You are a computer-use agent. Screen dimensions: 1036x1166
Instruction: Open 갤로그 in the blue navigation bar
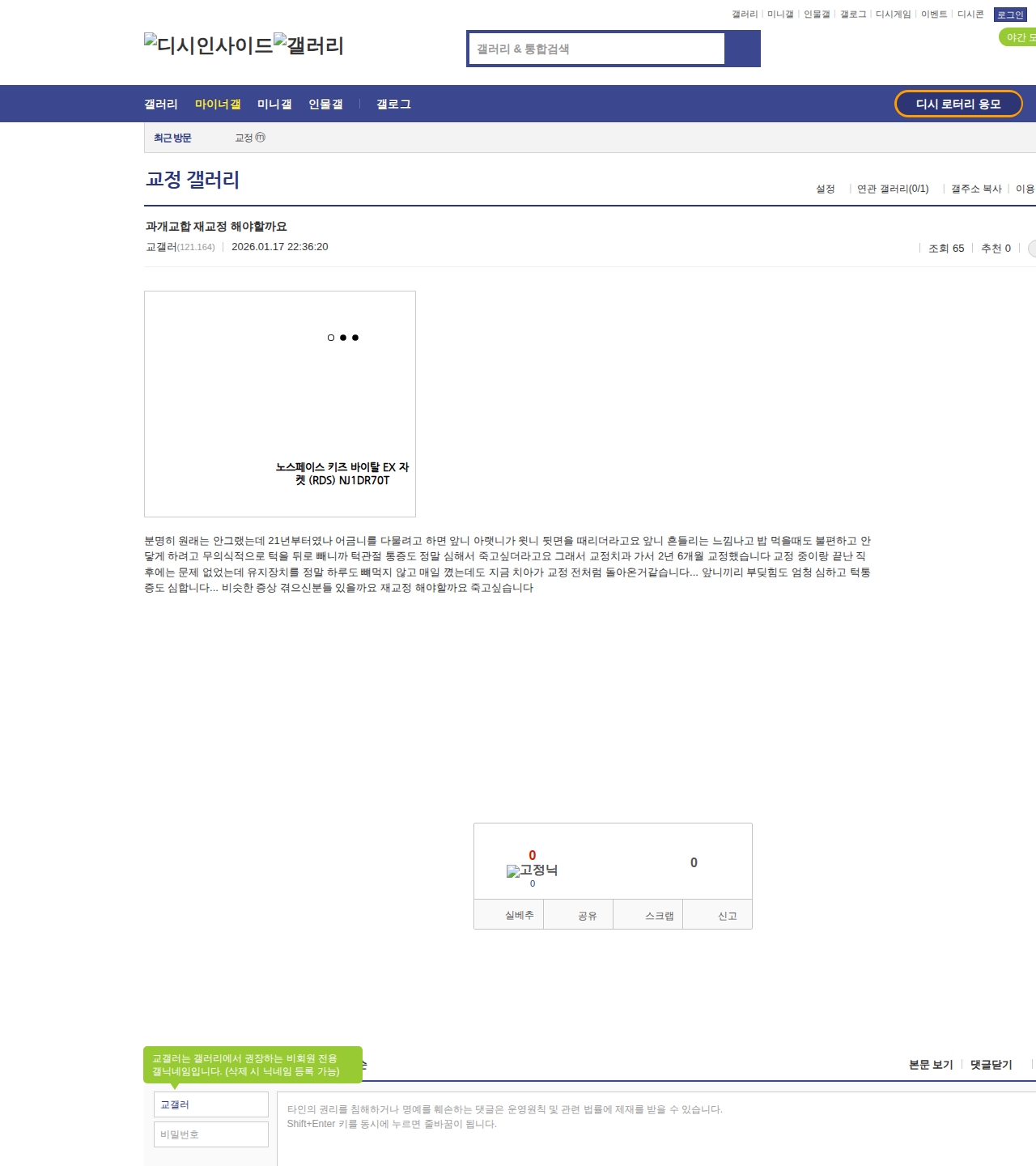(x=393, y=104)
